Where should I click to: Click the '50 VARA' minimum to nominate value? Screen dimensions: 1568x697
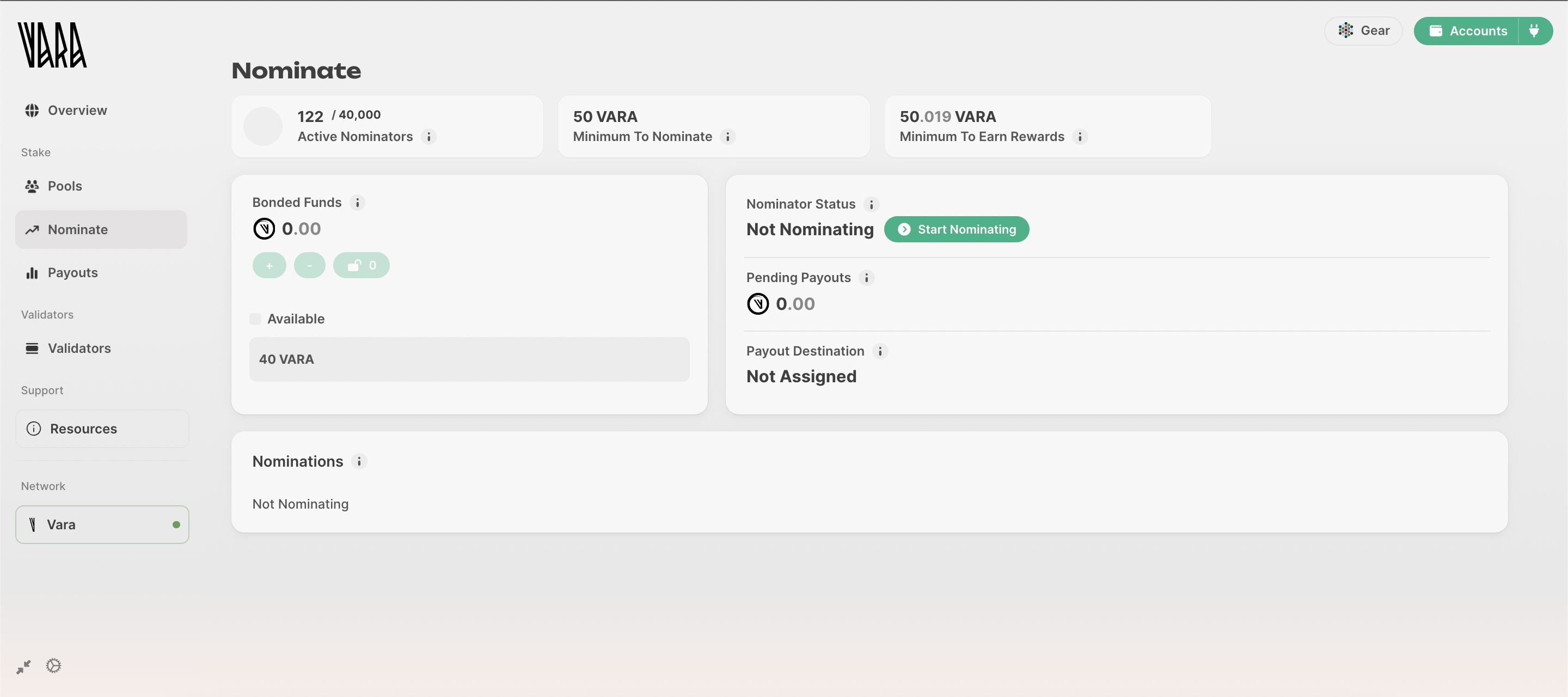tap(605, 117)
